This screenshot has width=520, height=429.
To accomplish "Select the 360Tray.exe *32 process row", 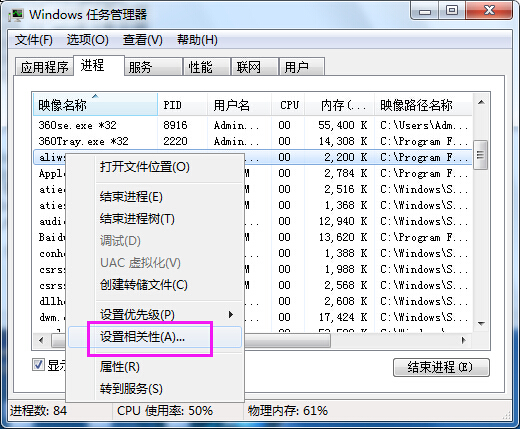I will point(253,141).
